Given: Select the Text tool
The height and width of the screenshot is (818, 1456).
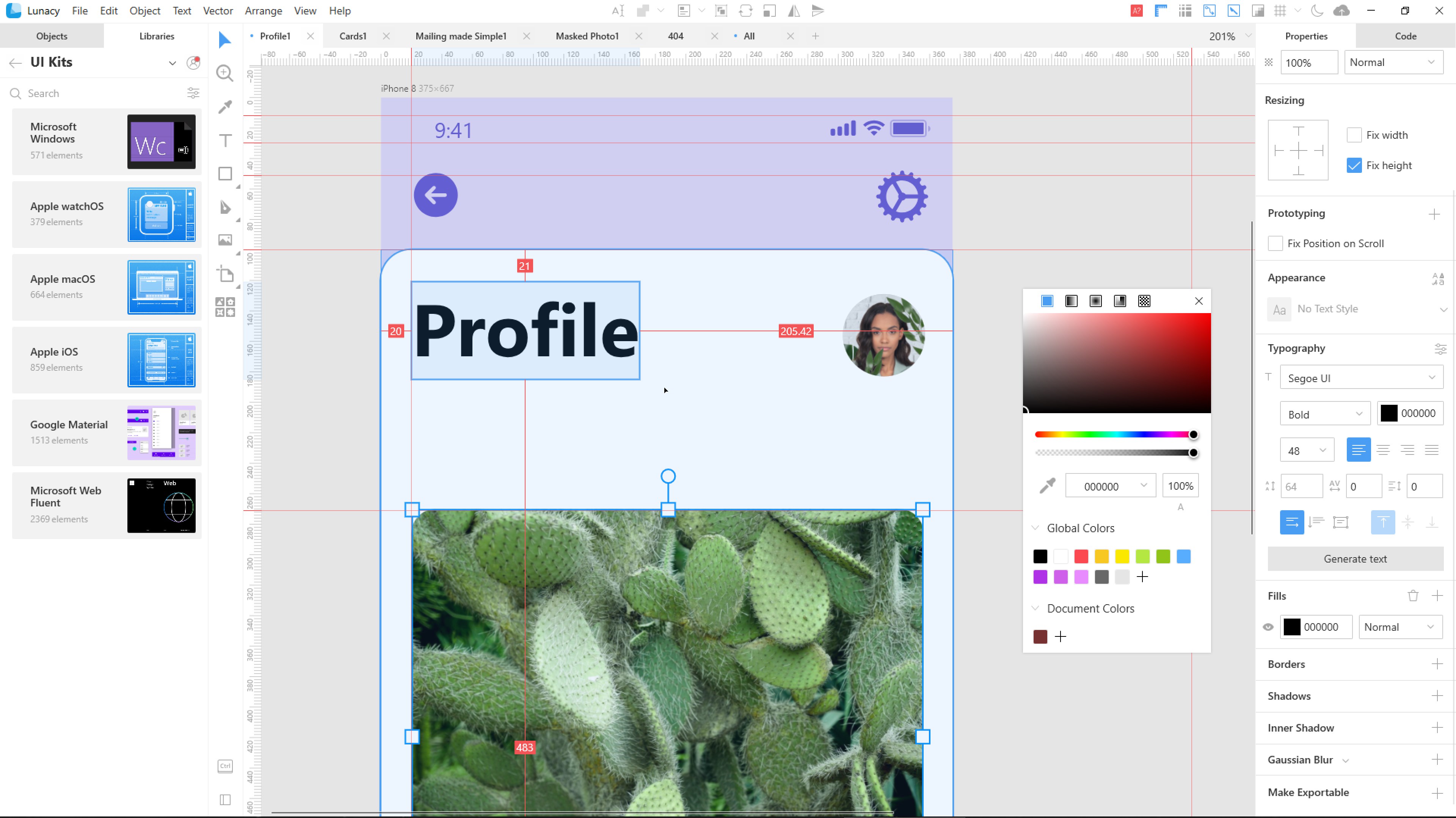Looking at the screenshot, I should (225, 140).
